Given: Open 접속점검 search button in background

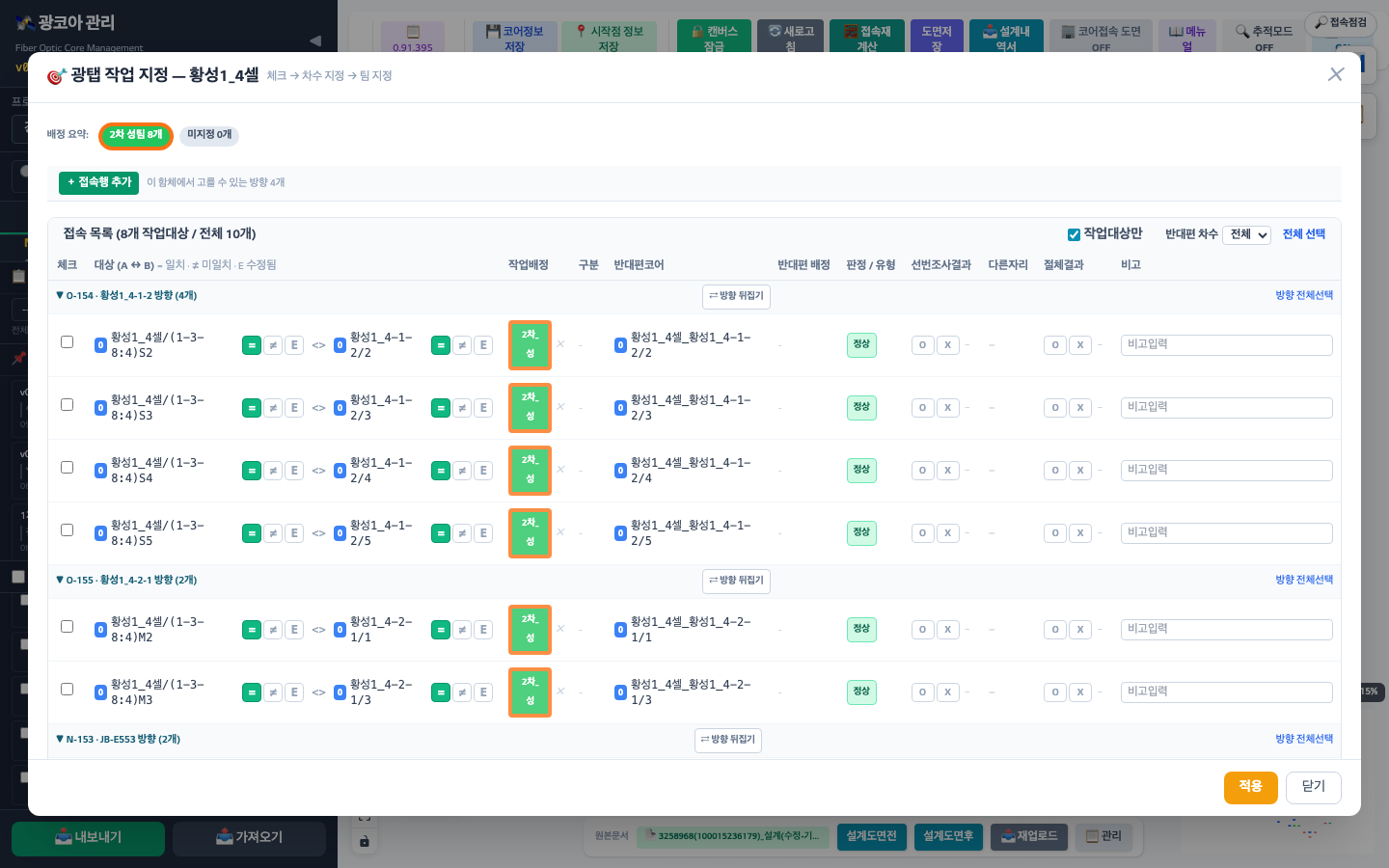Looking at the screenshot, I should (x=1341, y=22).
